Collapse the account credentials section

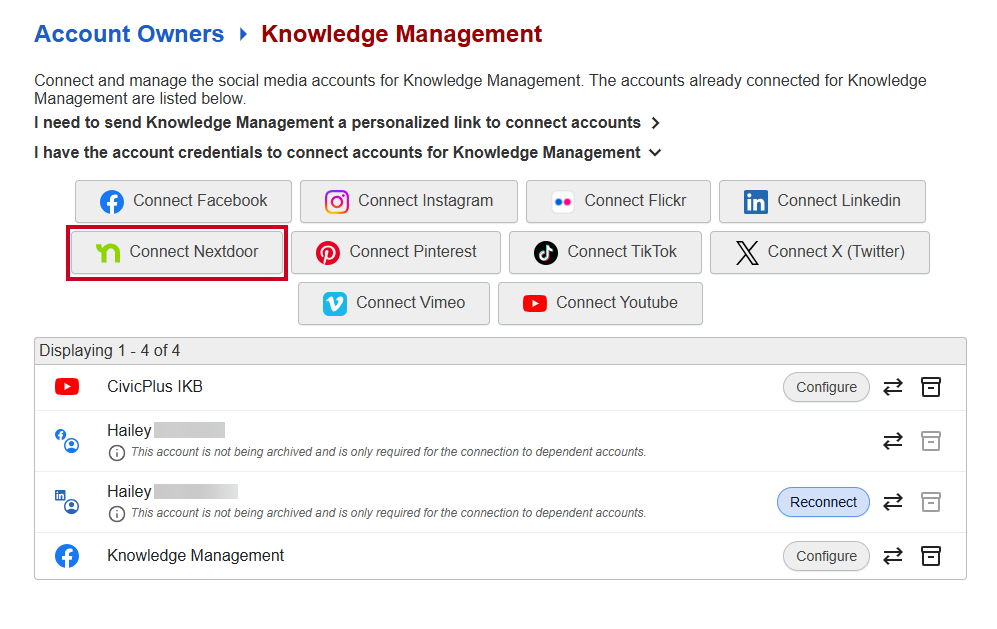[348, 153]
